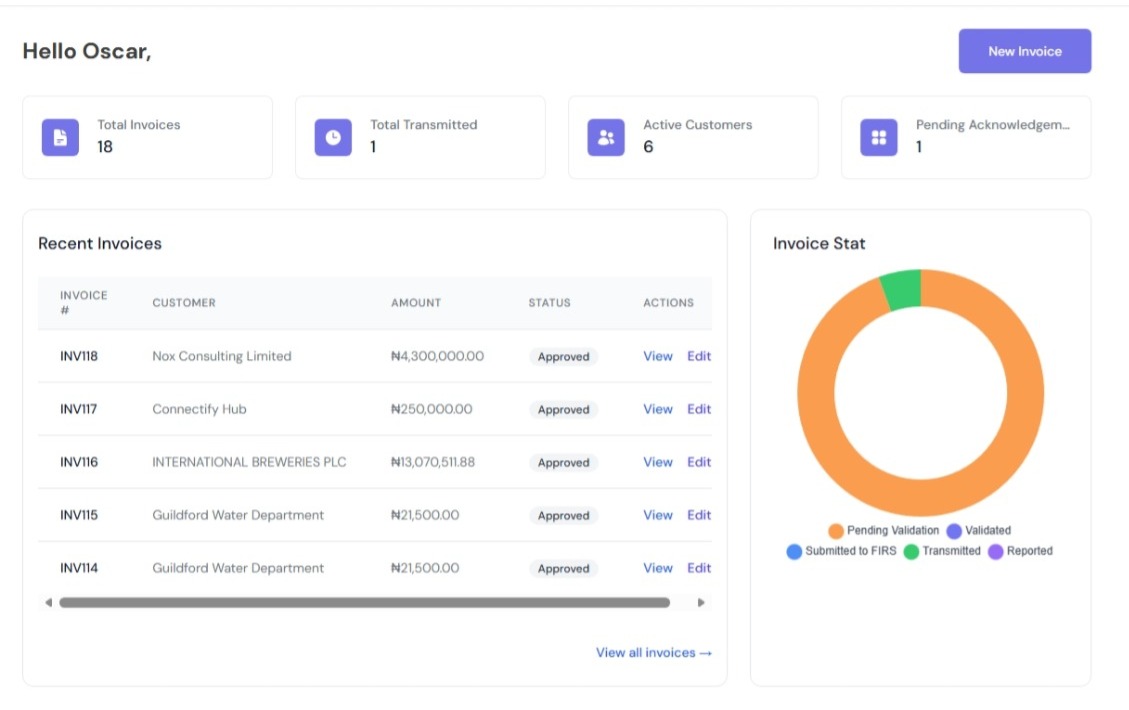The image size is (1129, 710).
Task: Edit invoice INV115
Action: click(698, 515)
